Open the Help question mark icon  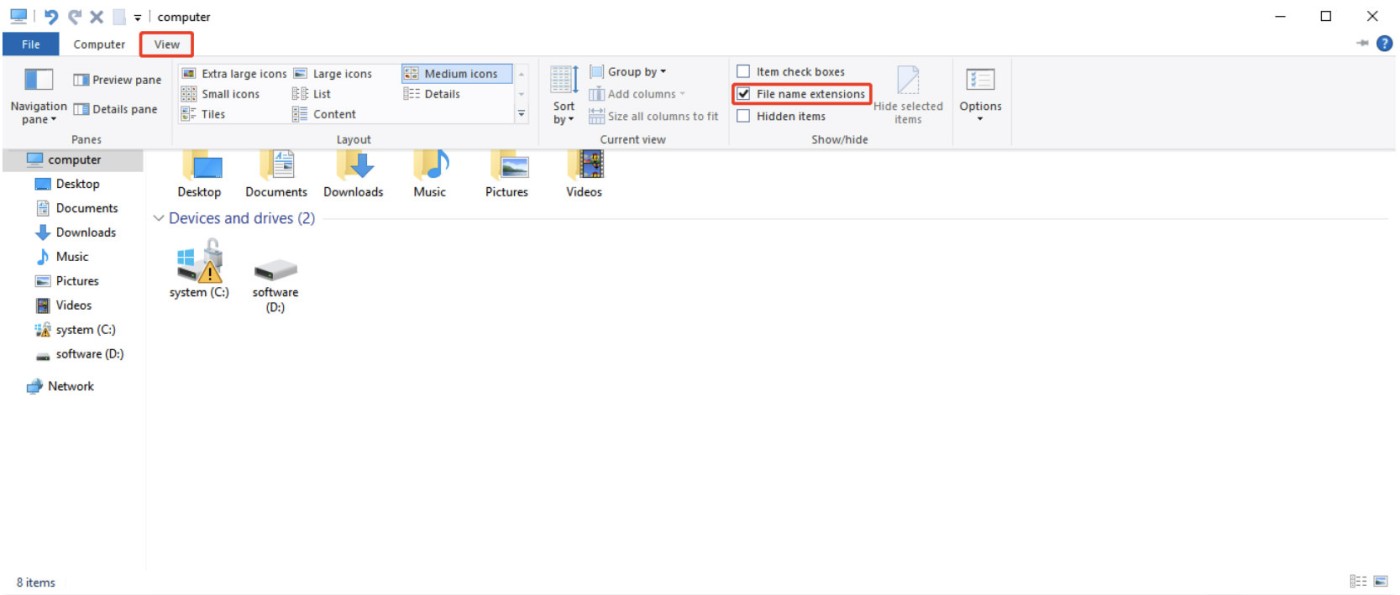(x=1384, y=44)
